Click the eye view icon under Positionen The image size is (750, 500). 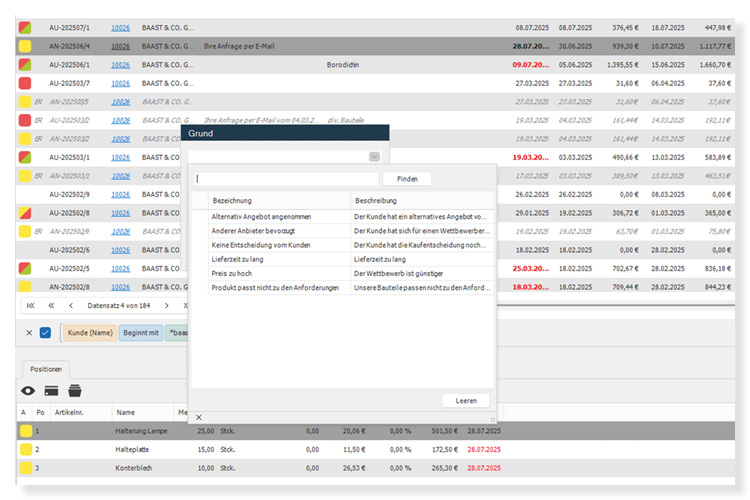(x=28, y=391)
